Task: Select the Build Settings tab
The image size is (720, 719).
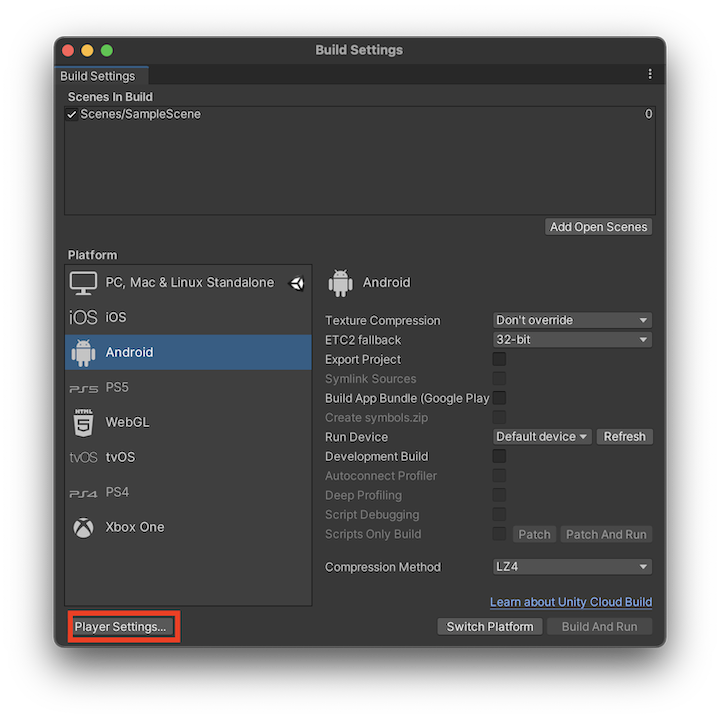Action: 101,76
